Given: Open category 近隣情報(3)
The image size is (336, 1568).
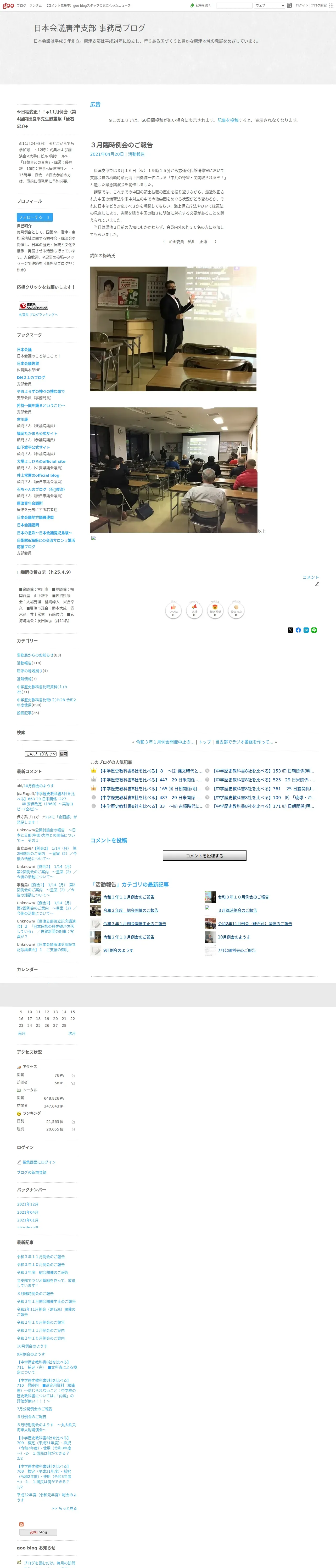Looking at the screenshot, I should point(27,679).
